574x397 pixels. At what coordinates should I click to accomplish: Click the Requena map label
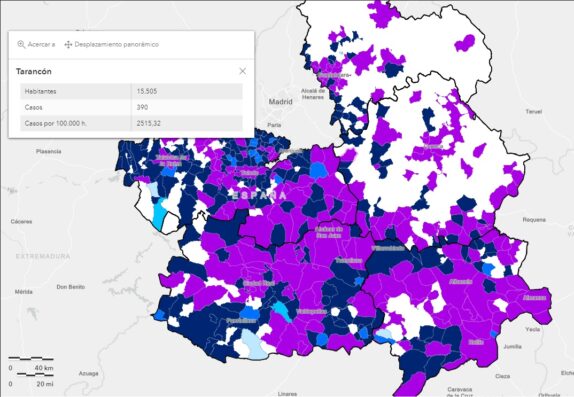[x=534, y=220]
